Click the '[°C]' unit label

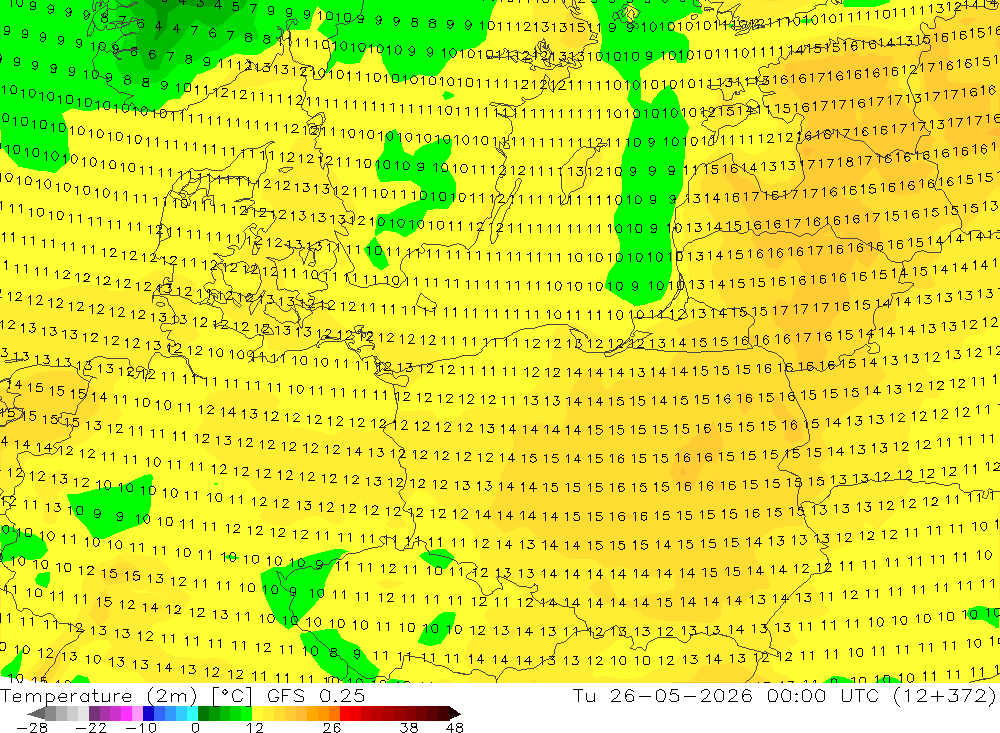coord(232,696)
